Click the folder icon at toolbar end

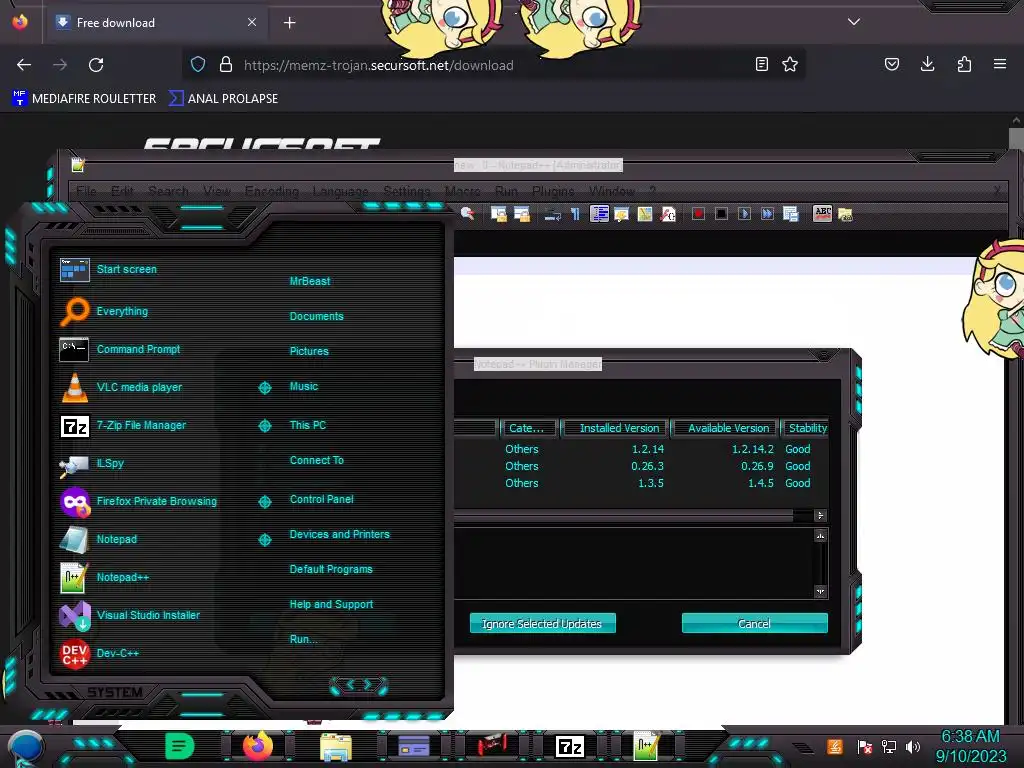(845, 214)
